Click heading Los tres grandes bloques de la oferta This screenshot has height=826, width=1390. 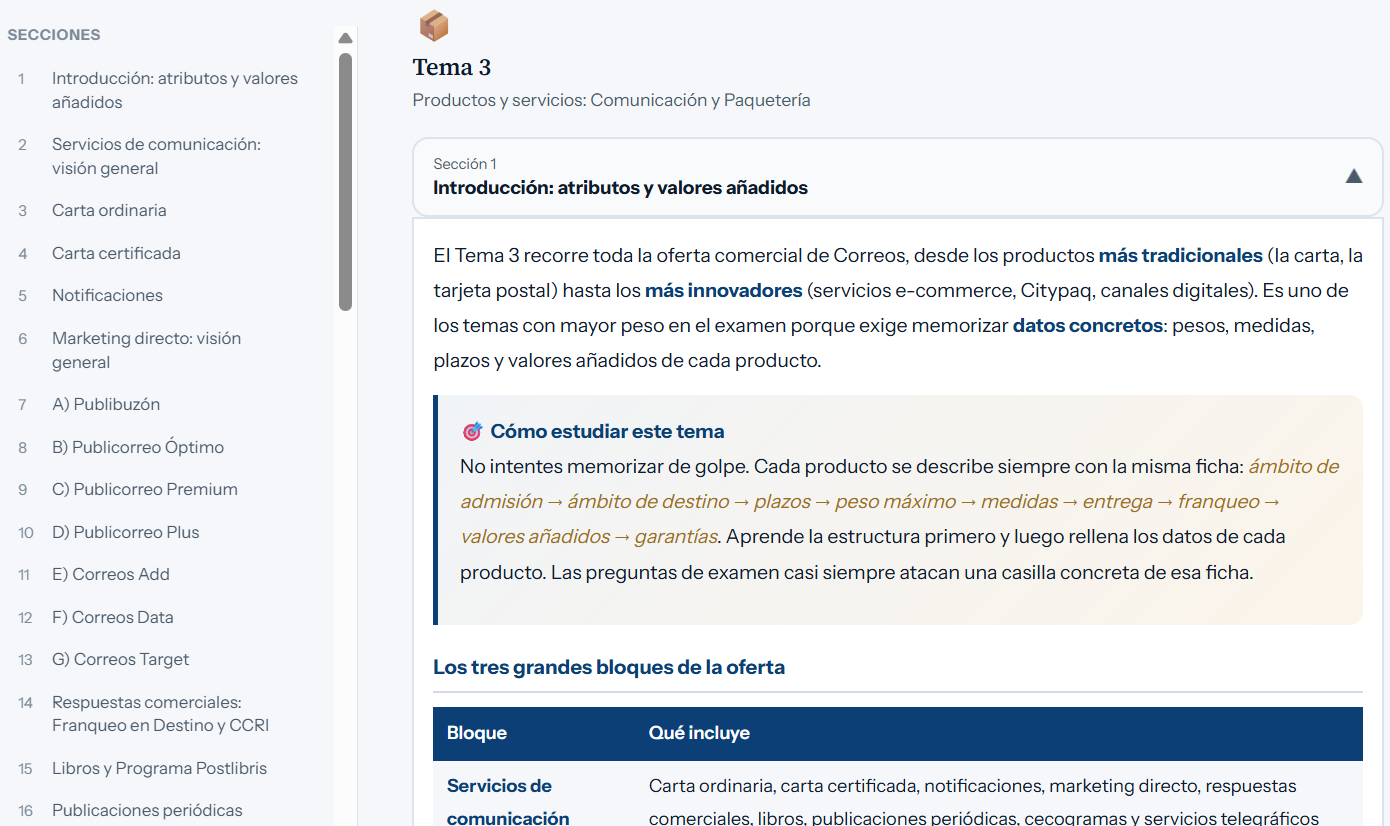609,667
